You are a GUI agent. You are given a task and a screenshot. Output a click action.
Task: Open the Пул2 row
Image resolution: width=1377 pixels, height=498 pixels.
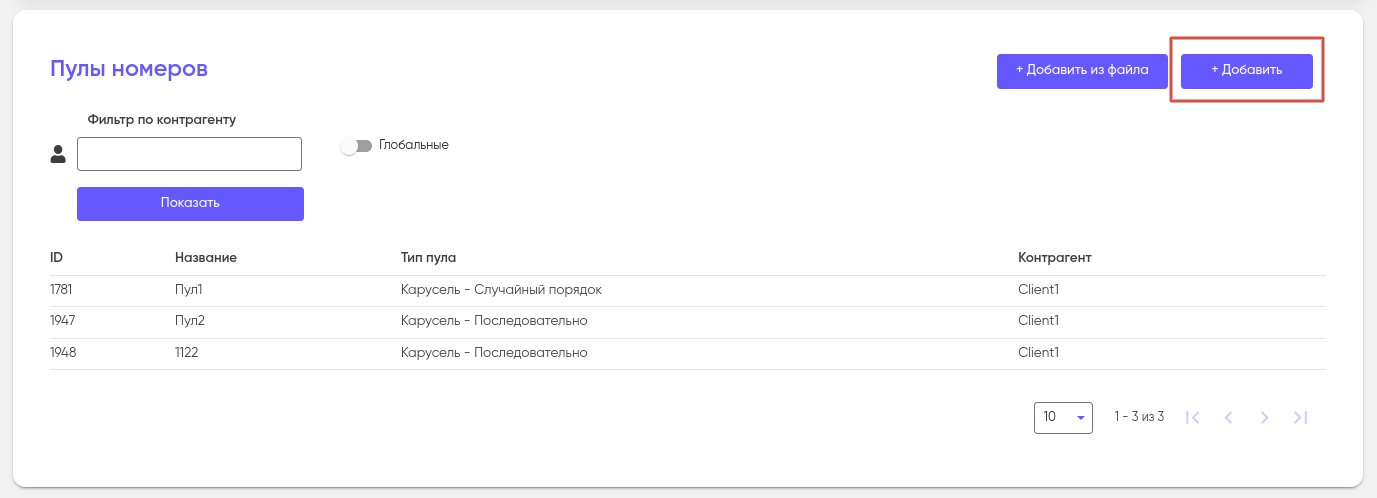[x=189, y=321]
